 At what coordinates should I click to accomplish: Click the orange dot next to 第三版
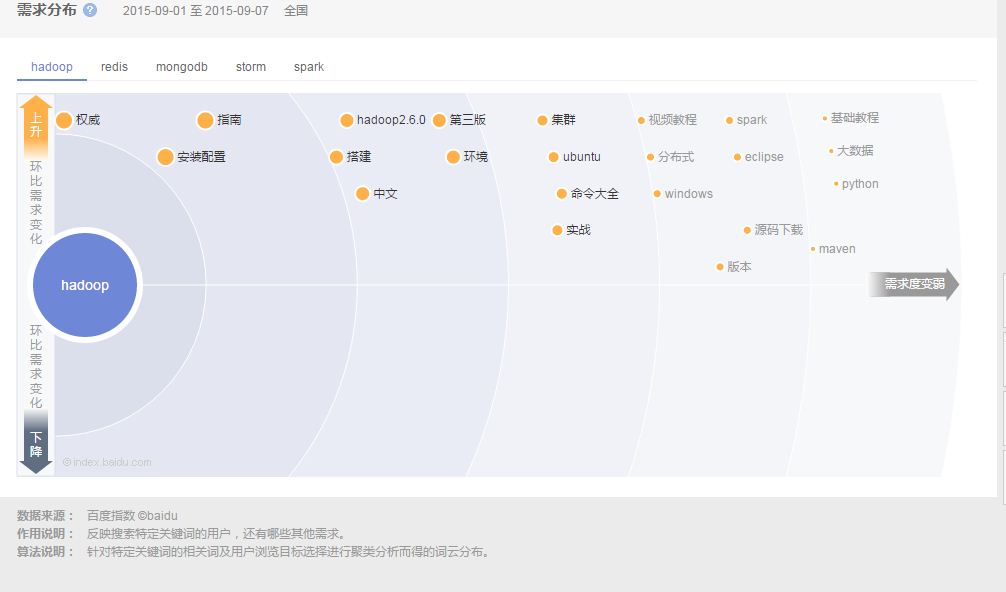(439, 120)
